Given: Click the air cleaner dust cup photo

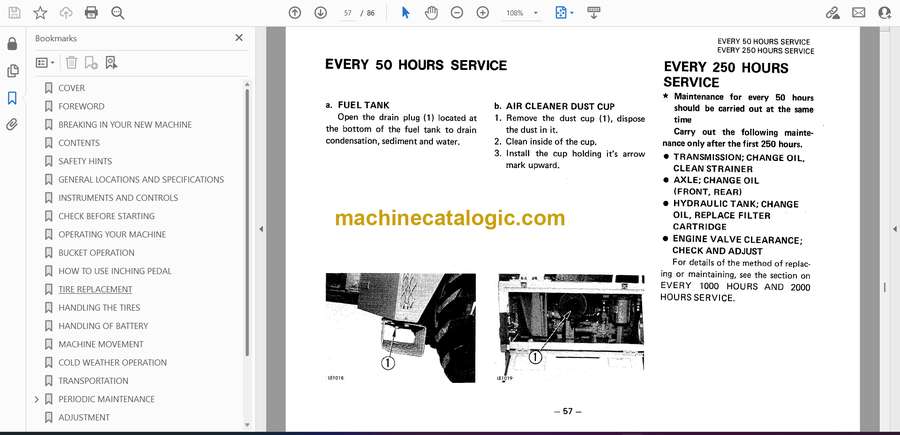Looking at the screenshot, I should tap(571, 328).
